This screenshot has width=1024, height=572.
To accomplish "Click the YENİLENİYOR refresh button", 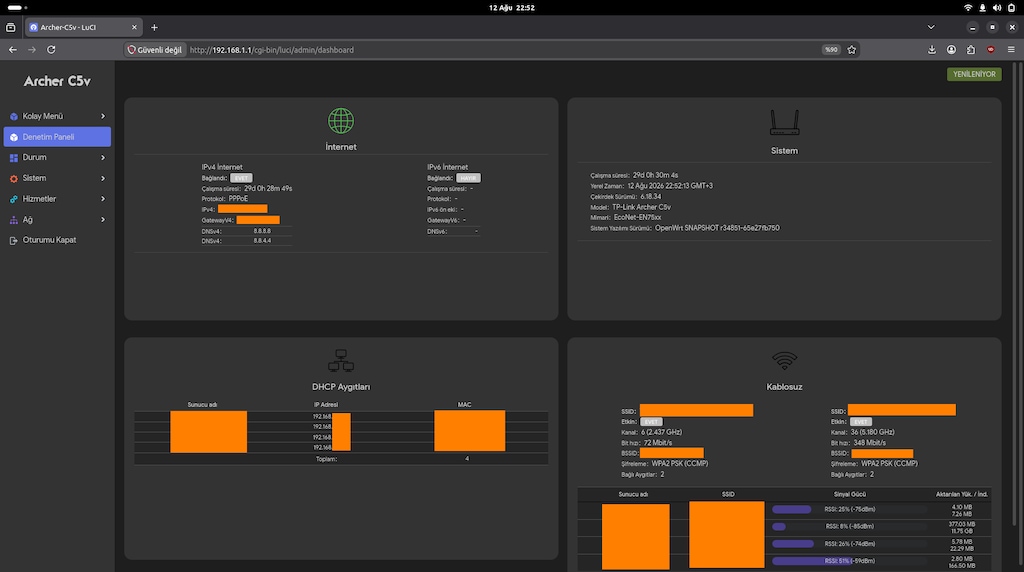I will pyautogui.click(x=974, y=74).
